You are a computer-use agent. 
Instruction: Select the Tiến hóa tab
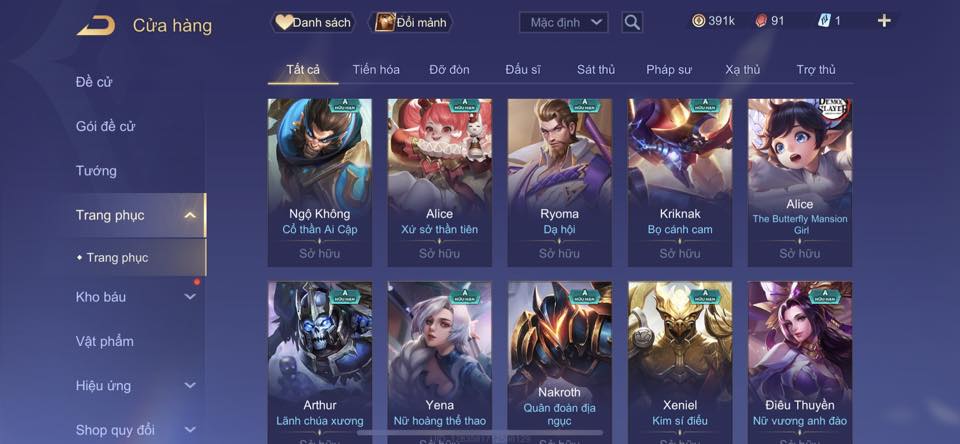click(x=376, y=70)
